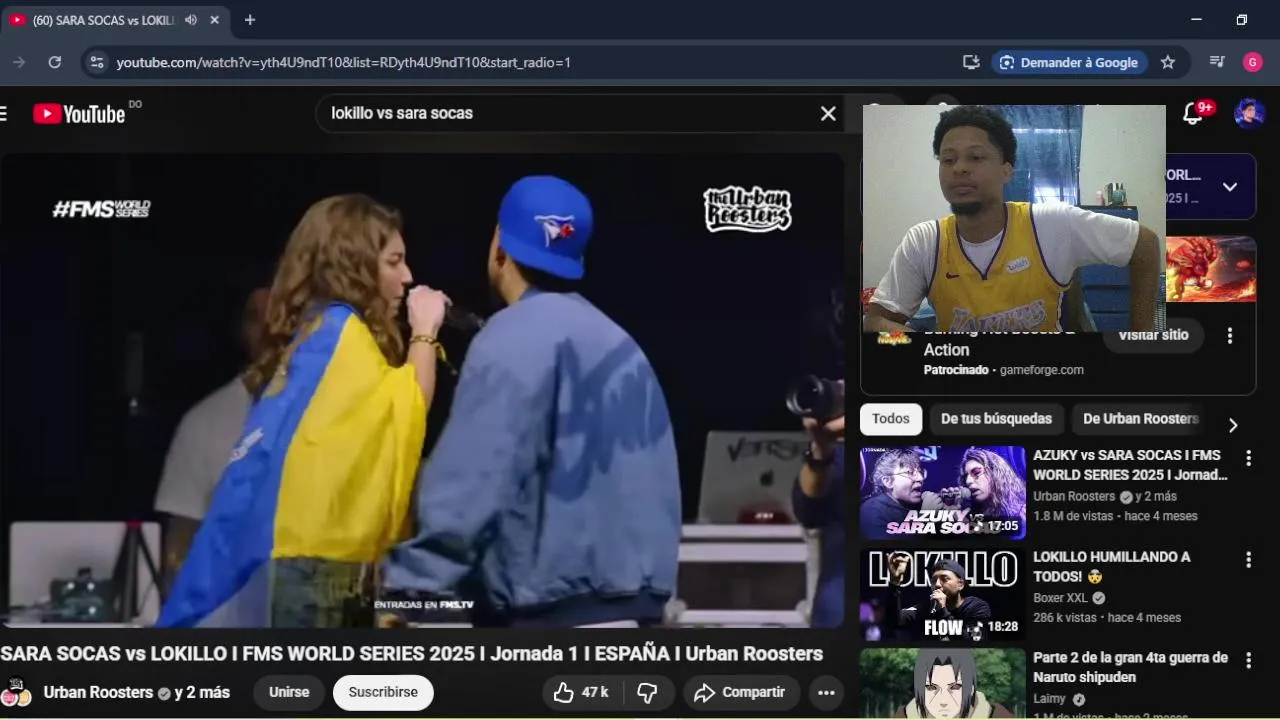Click the Unirse button
The height and width of the screenshot is (720, 1280).
(289, 692)
